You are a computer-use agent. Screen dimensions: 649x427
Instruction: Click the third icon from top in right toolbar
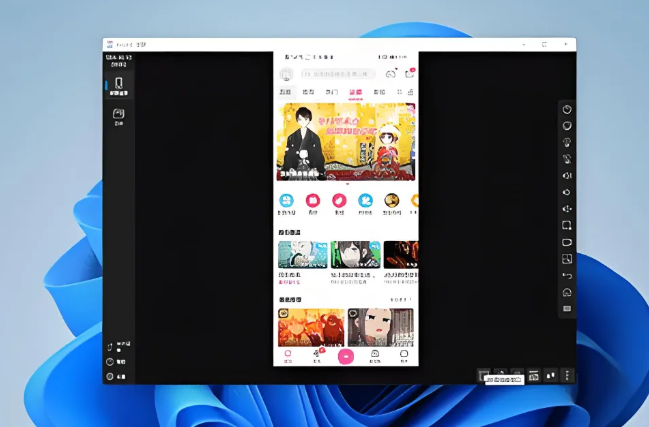(567, 142)
